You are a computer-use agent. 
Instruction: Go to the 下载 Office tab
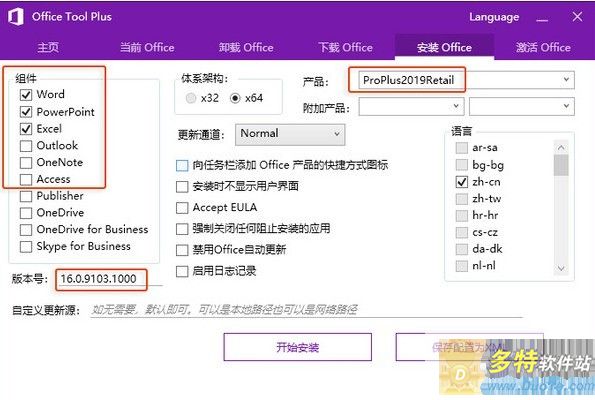coord(345,47)
